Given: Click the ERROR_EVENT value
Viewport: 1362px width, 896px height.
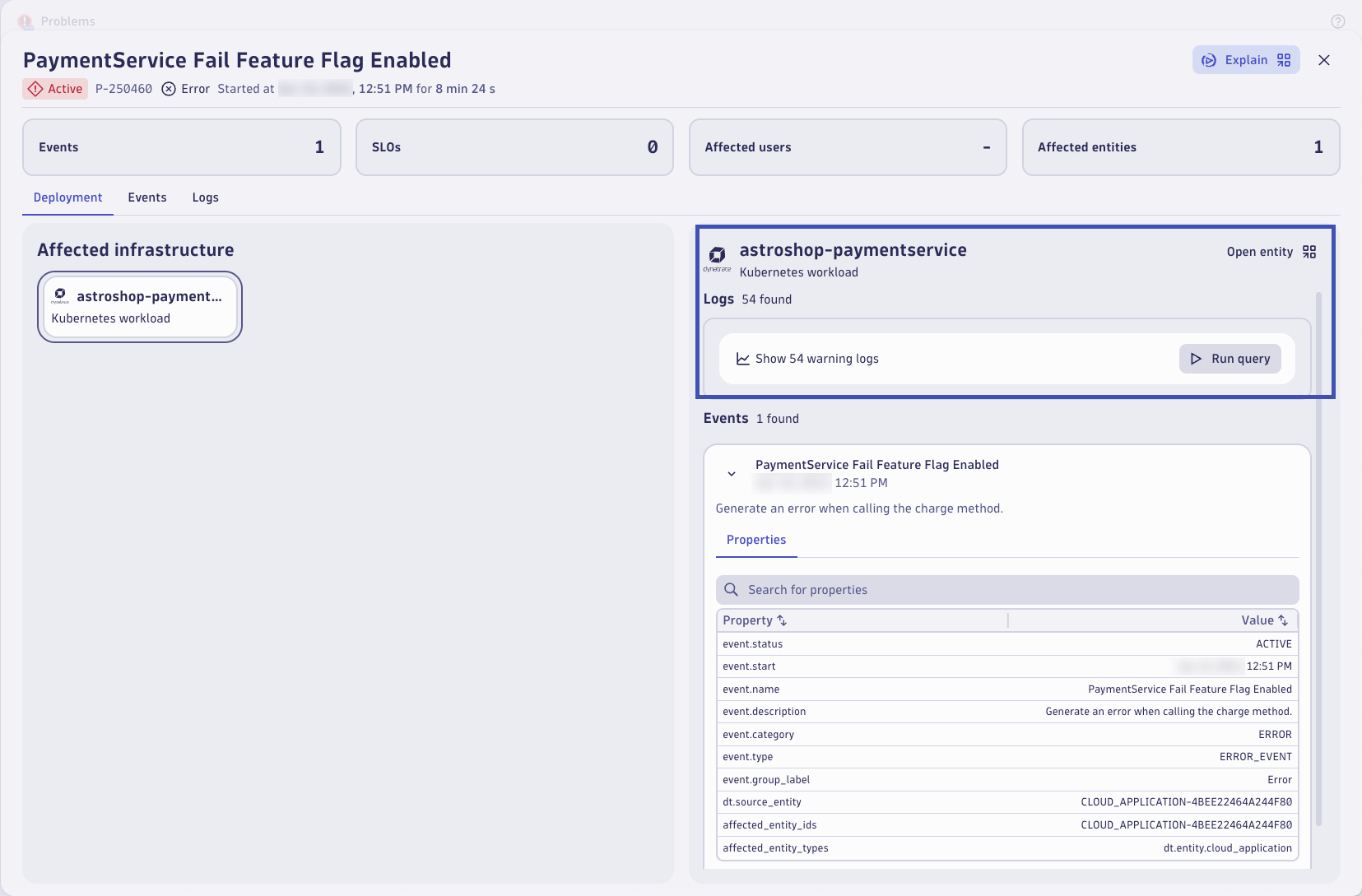Looking at the screenshot, I should [1256, 757].
